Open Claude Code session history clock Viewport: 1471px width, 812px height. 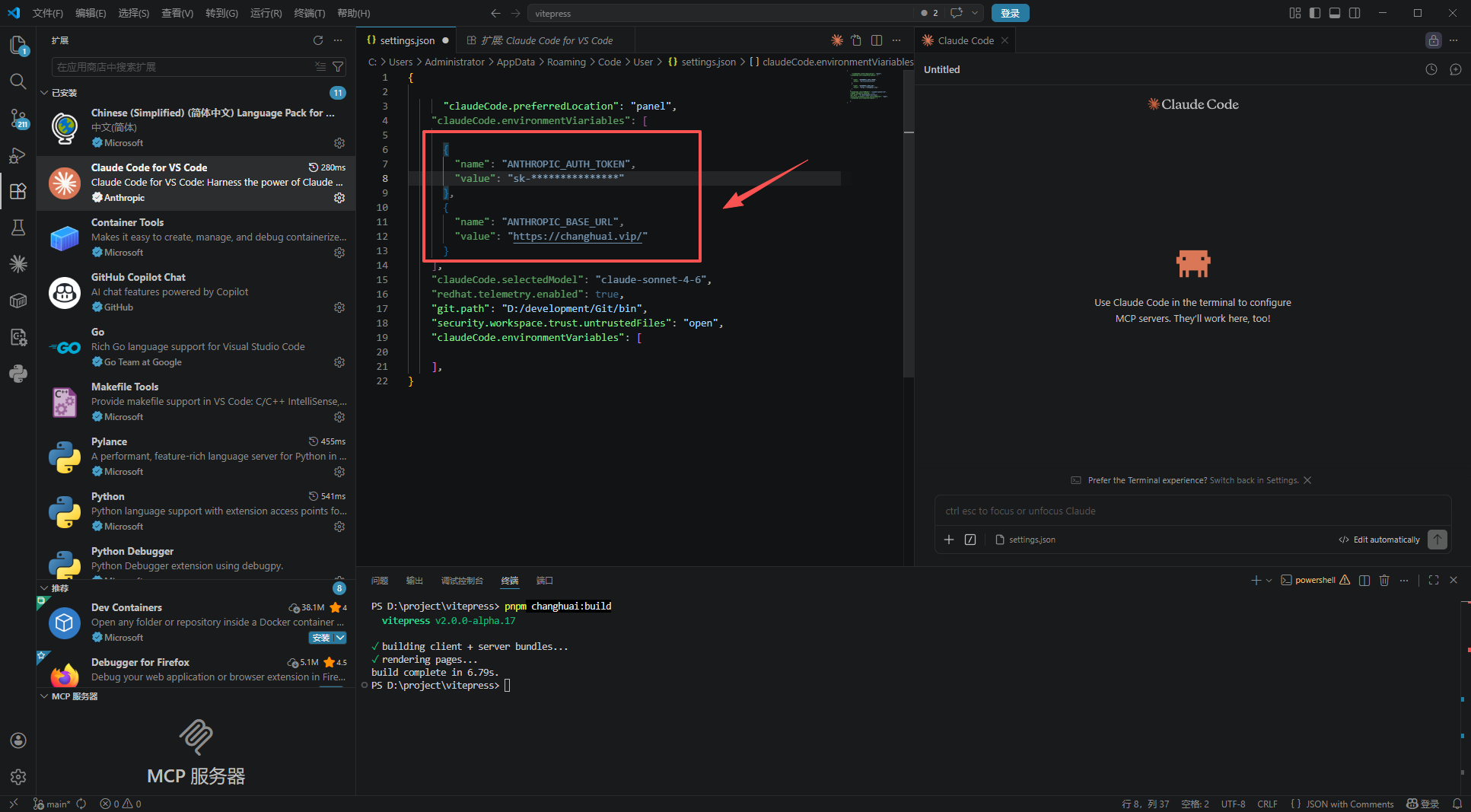click(1431, 69)
